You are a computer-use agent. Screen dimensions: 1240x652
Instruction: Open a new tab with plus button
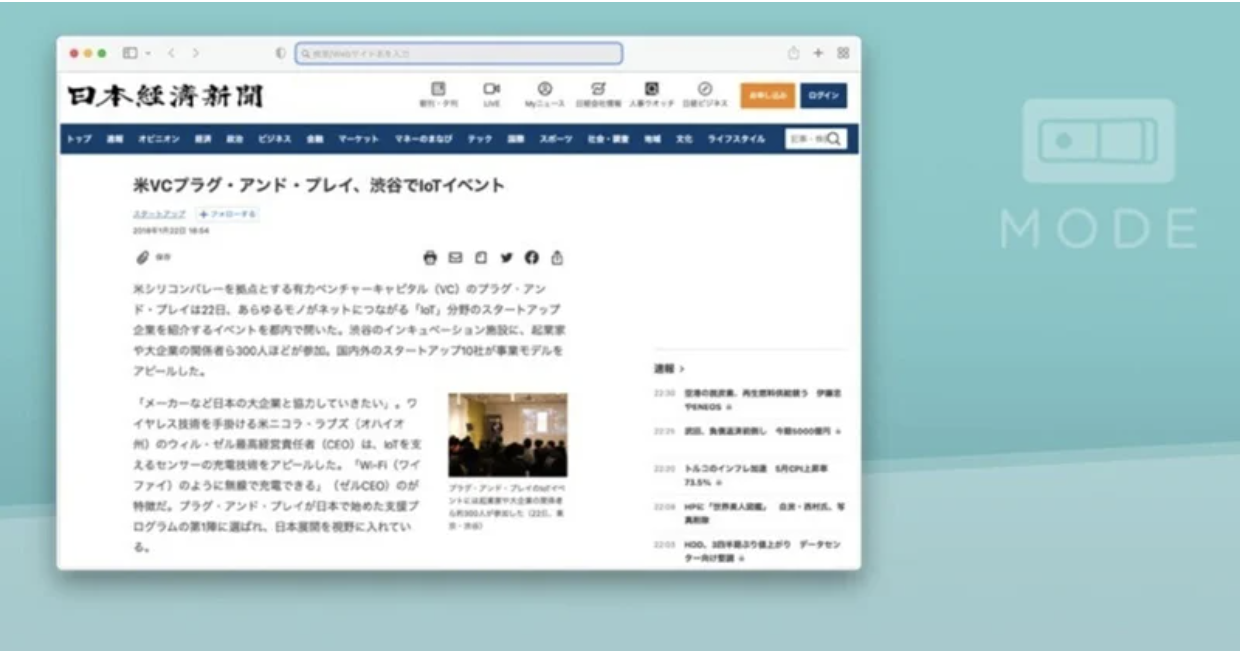click(x=818, y=53)
